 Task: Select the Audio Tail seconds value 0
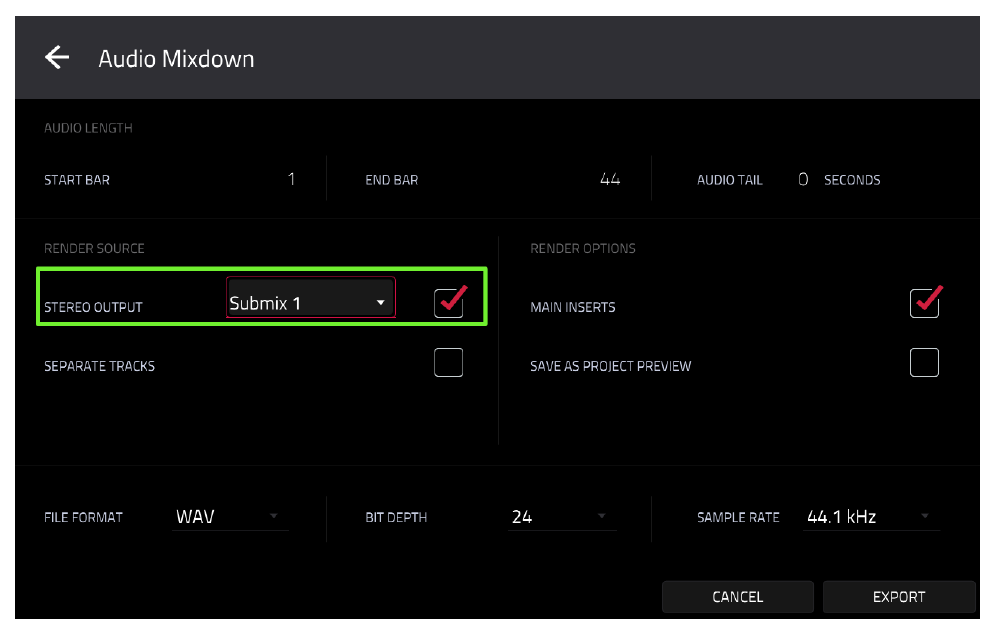coord(803,179)
